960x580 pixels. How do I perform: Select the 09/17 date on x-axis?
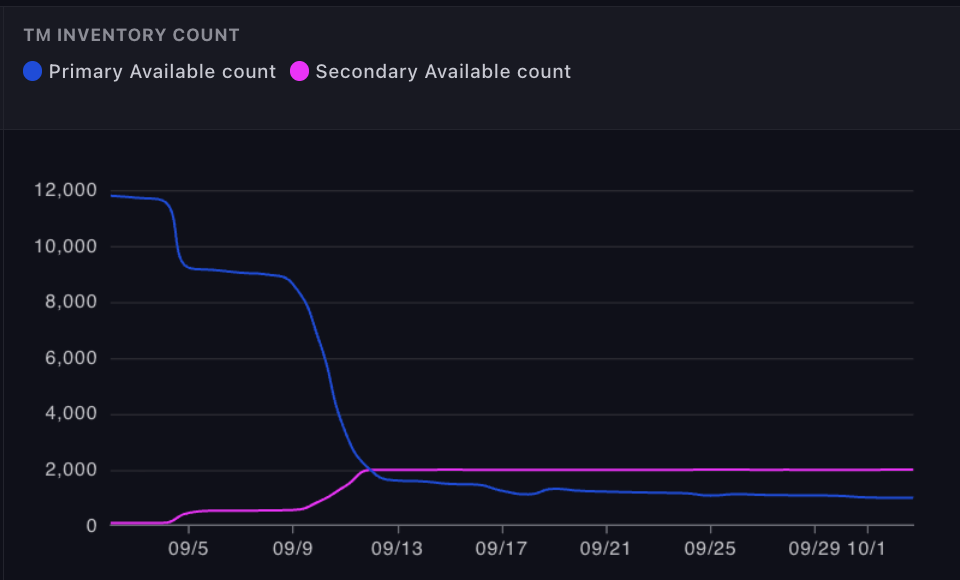(501, 549)
